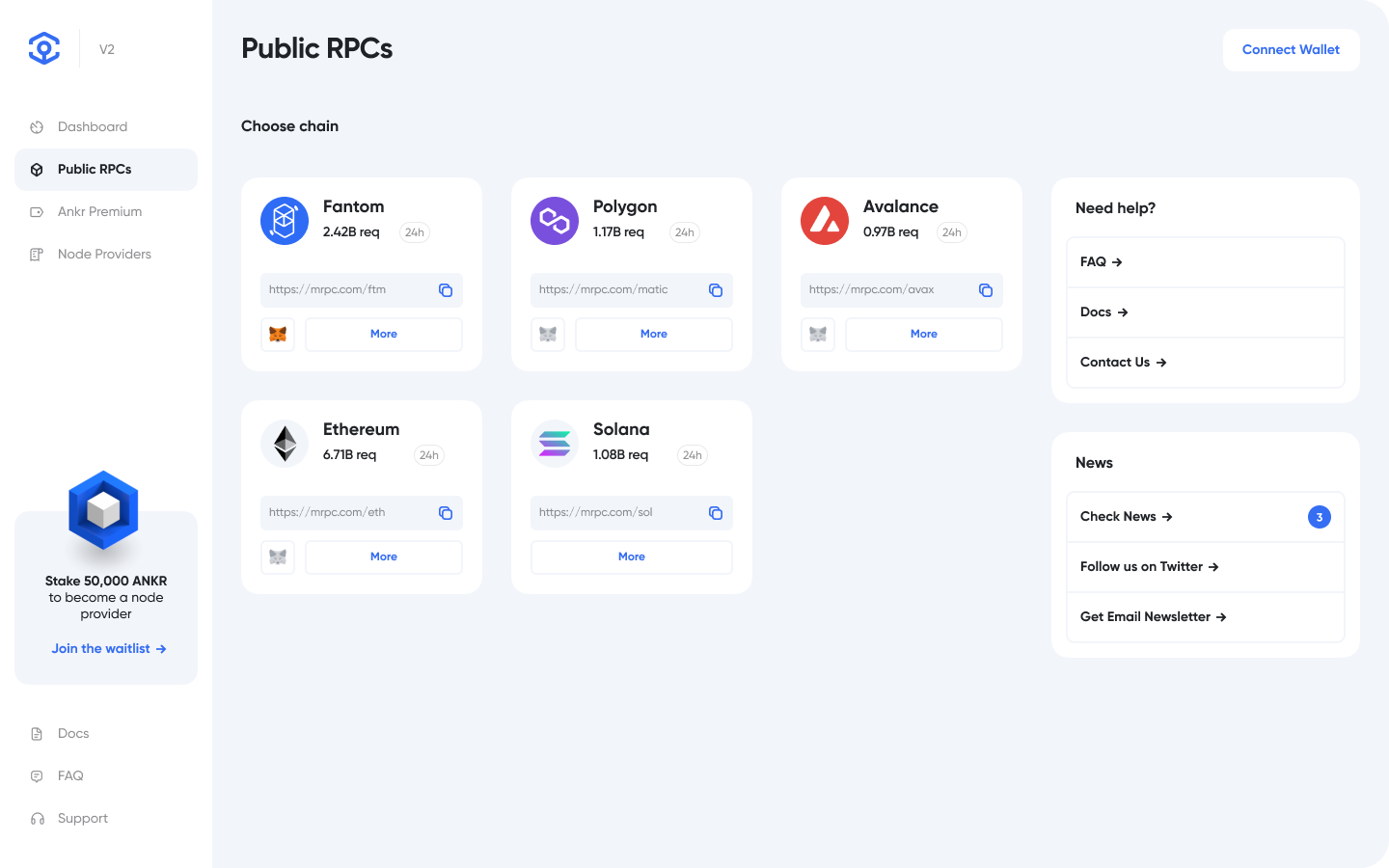The height and width of the screenshot is (868, 1389).
Task: Click the Solana chain logo
Action: 555,444
